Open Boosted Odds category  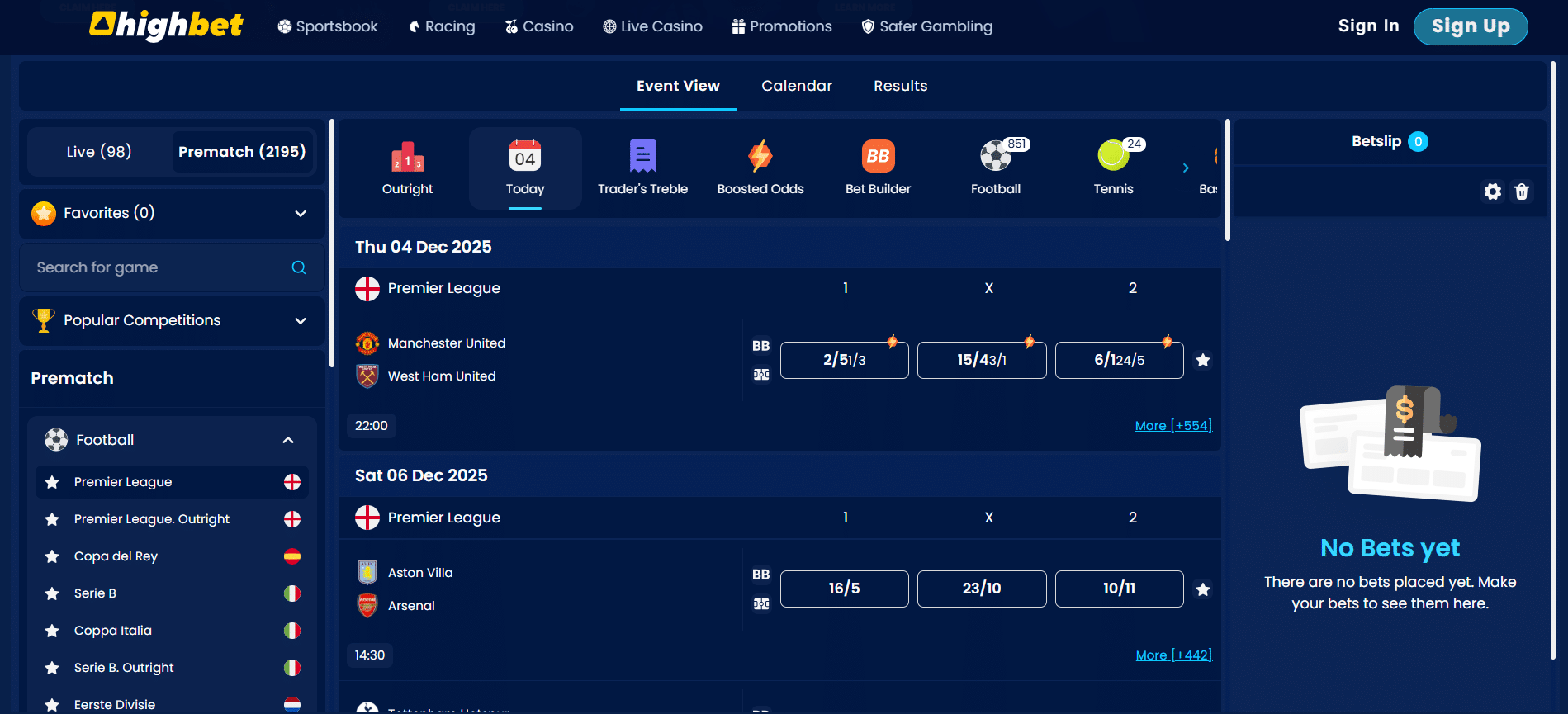tap(760, 168)
